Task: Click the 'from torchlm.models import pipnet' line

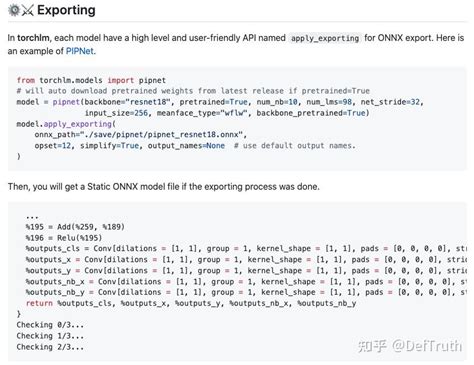Action: (91, 80)
